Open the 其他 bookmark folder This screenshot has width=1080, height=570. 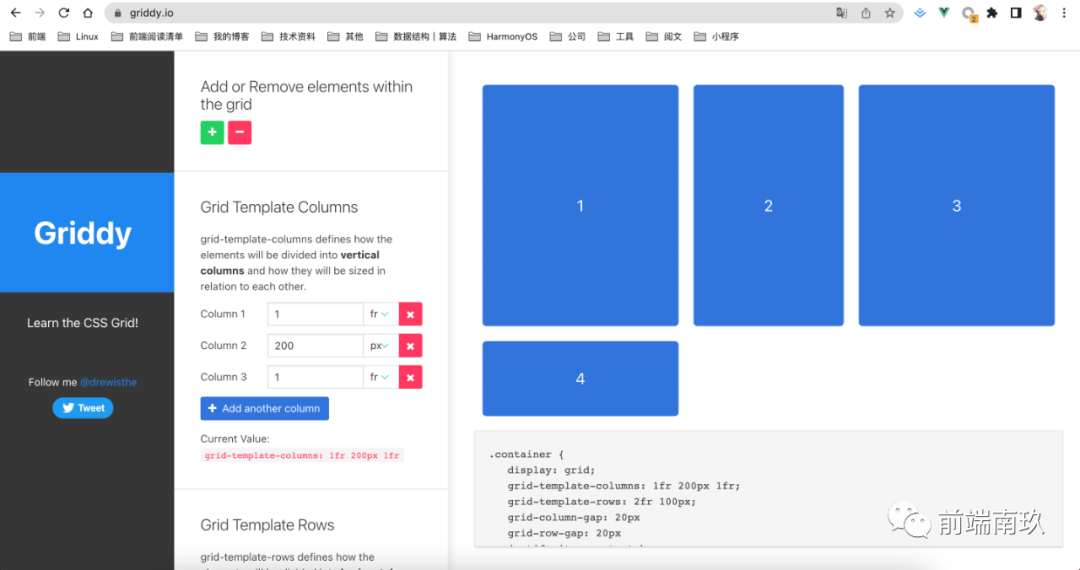click(346, 36)
